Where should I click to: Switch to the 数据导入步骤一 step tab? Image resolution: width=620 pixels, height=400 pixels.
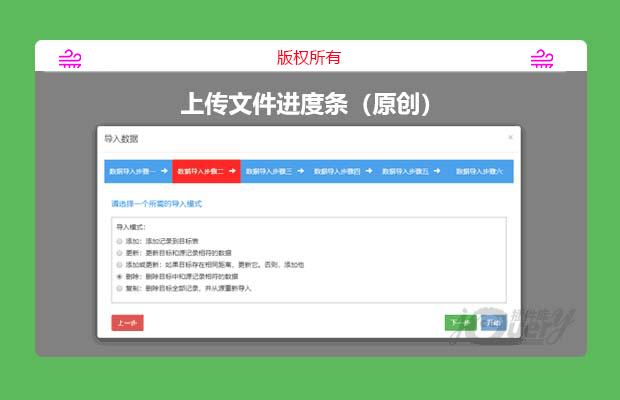tap(132, 171)
